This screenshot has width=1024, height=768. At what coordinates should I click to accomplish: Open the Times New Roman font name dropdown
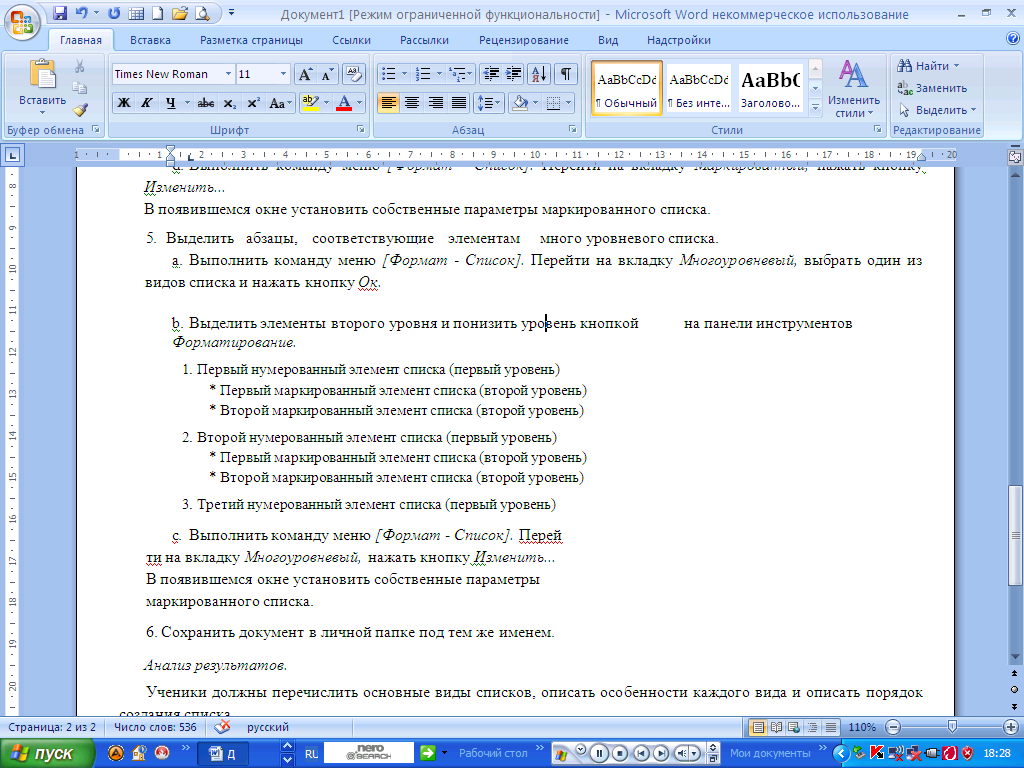pos(228,74)
